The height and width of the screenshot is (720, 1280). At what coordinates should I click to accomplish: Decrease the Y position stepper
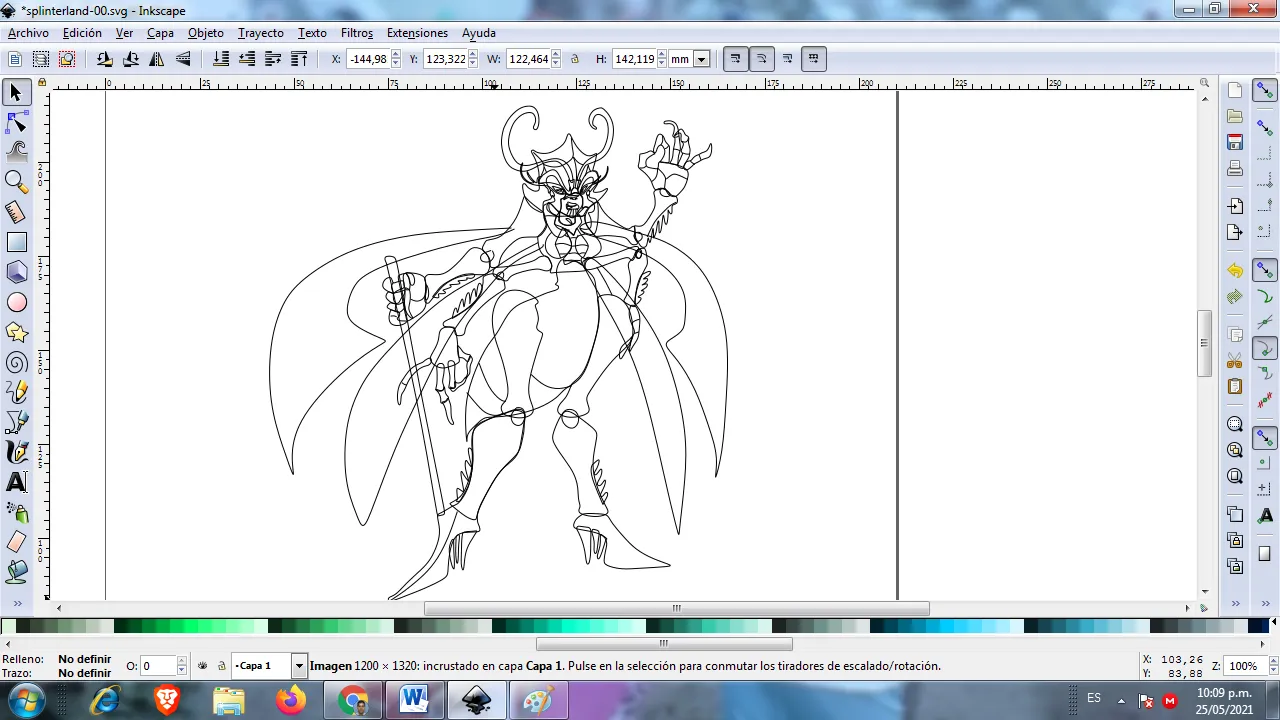point(472,63)
